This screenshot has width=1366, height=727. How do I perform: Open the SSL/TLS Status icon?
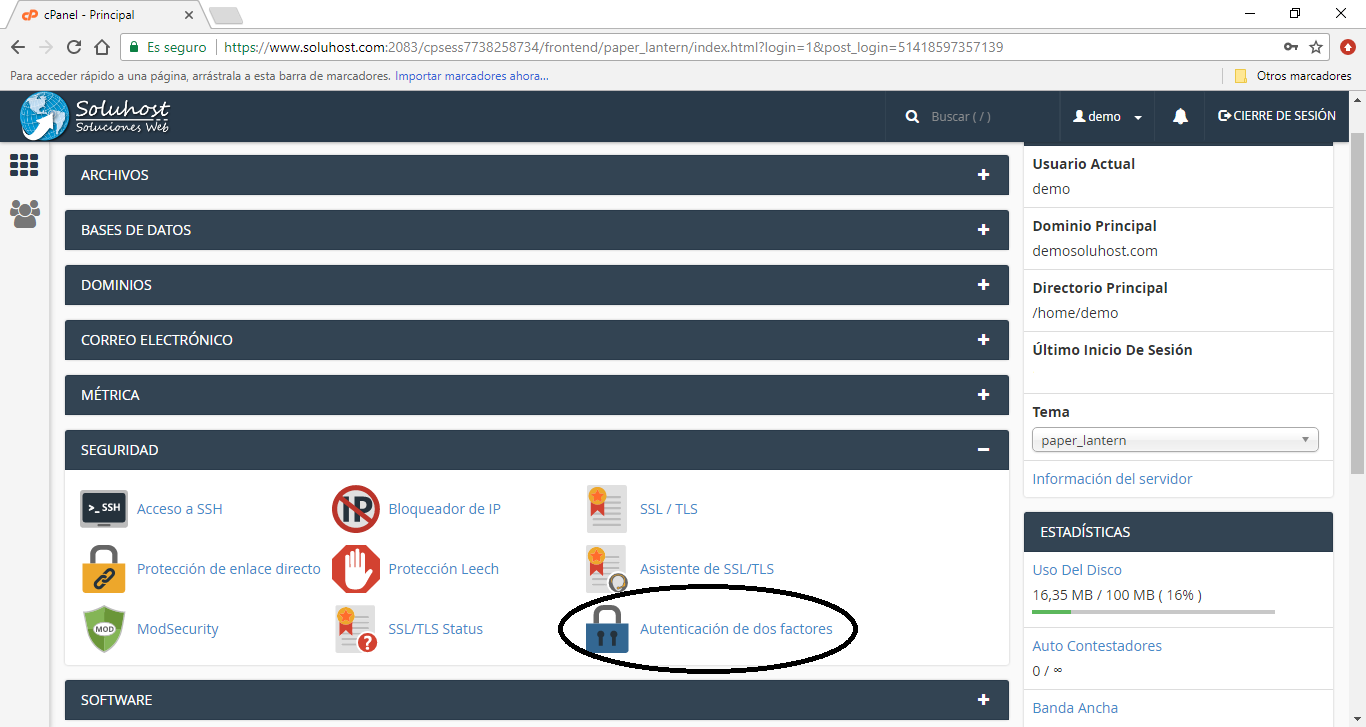(356, 629)
